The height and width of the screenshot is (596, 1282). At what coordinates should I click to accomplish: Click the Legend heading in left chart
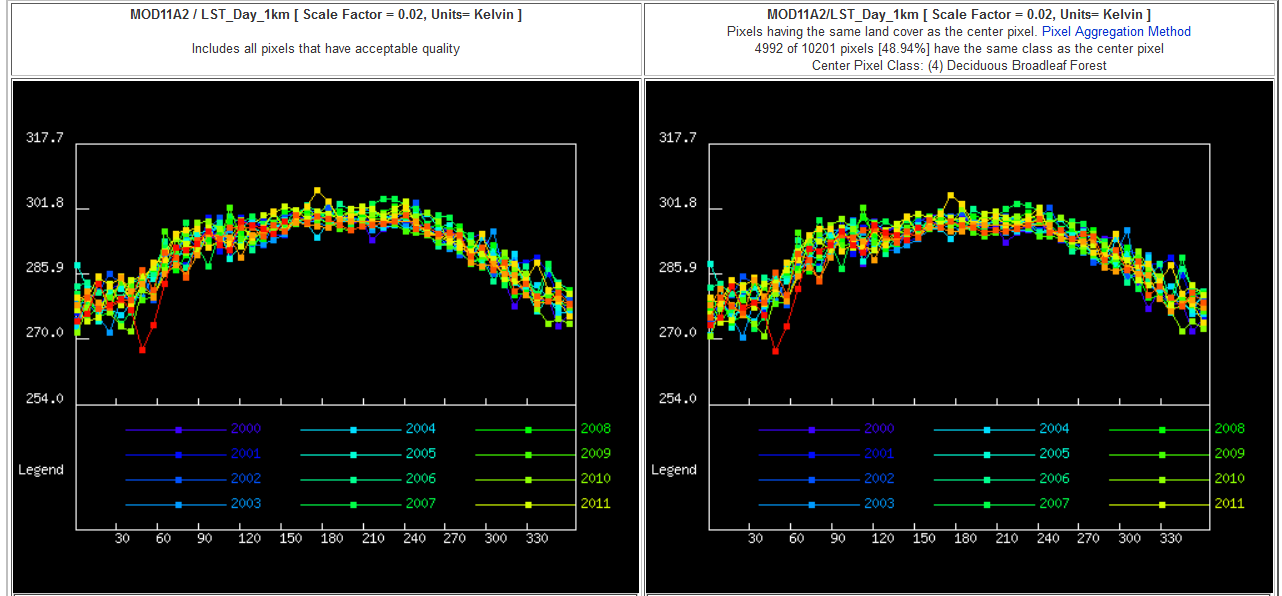pyautogui.click(x=41, y=470)
